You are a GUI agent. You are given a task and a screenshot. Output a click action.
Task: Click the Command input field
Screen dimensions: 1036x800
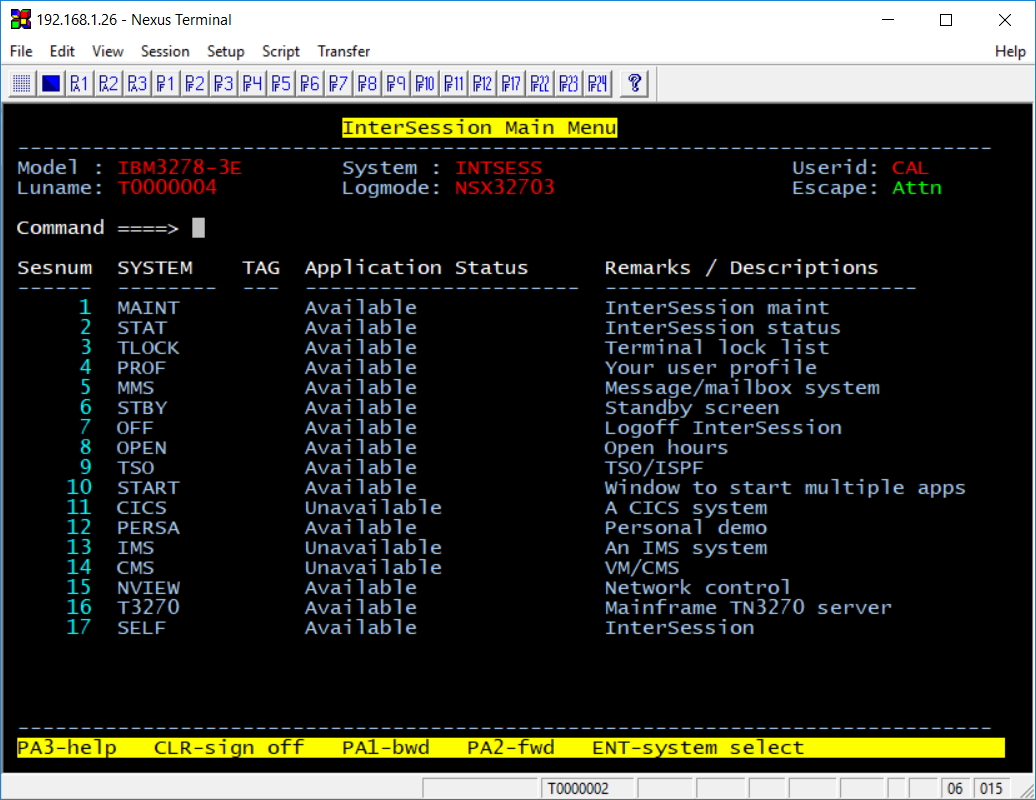tap(198, 228)
